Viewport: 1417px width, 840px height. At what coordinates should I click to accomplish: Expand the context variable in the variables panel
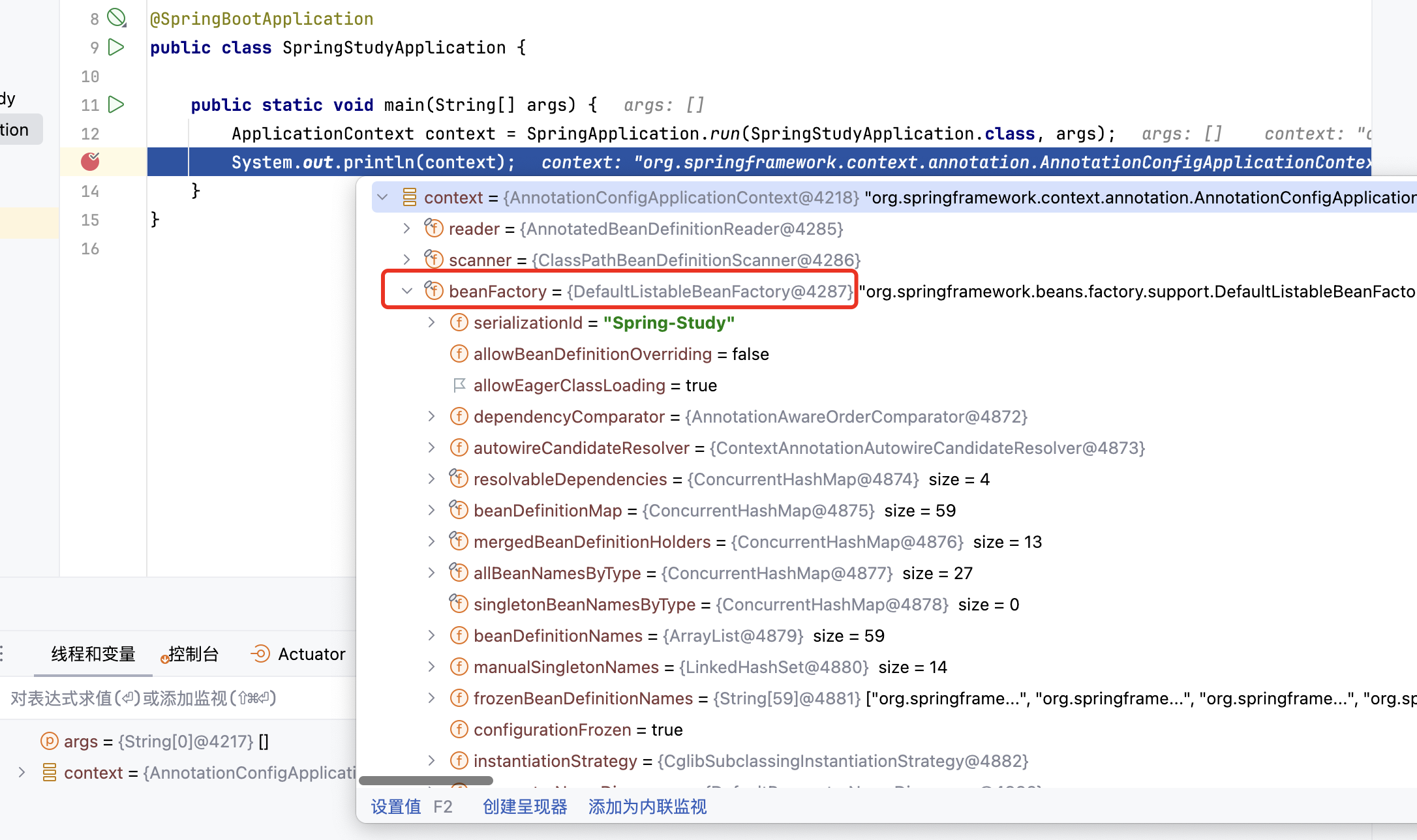point(22,772)
